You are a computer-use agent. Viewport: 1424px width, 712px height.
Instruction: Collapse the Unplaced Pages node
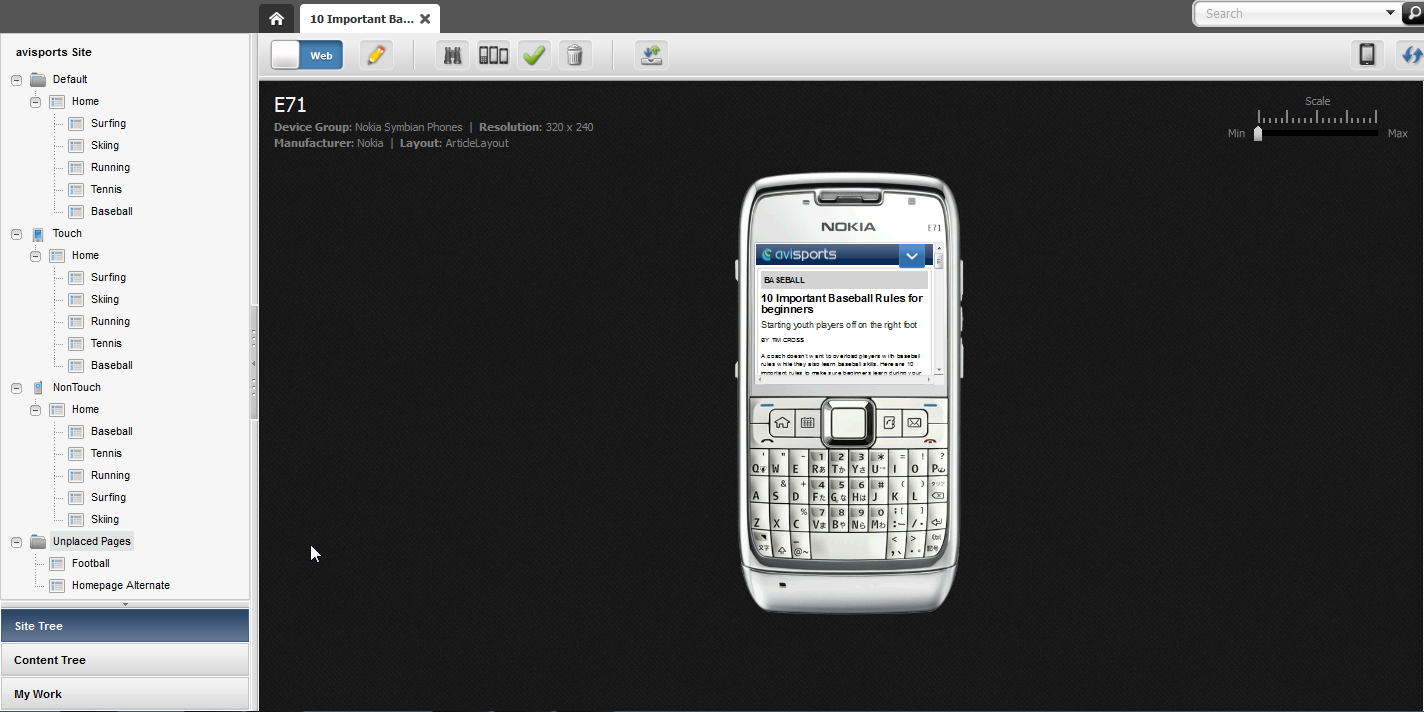16,541
